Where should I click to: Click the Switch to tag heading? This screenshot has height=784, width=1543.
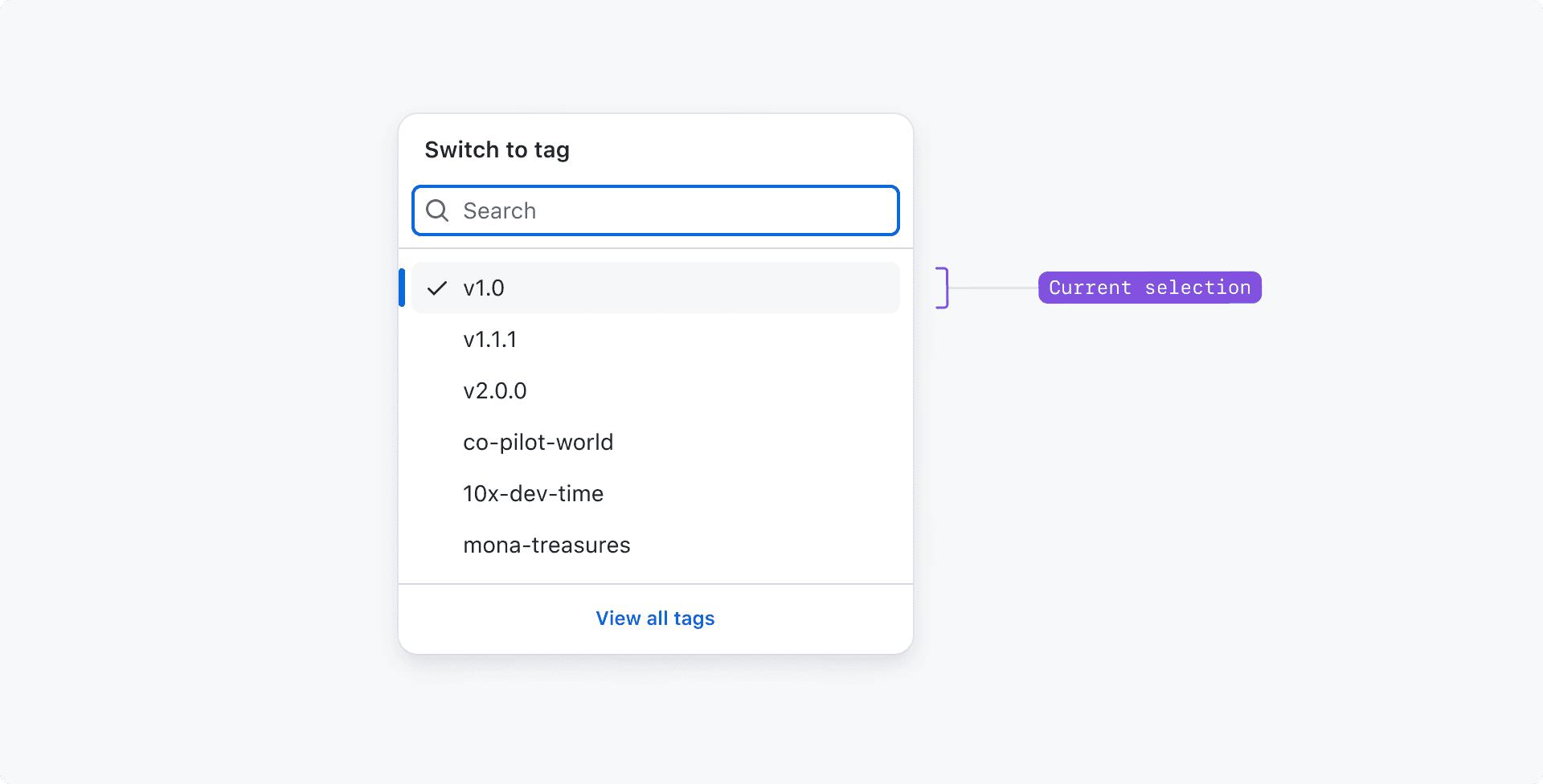(497, 149)
